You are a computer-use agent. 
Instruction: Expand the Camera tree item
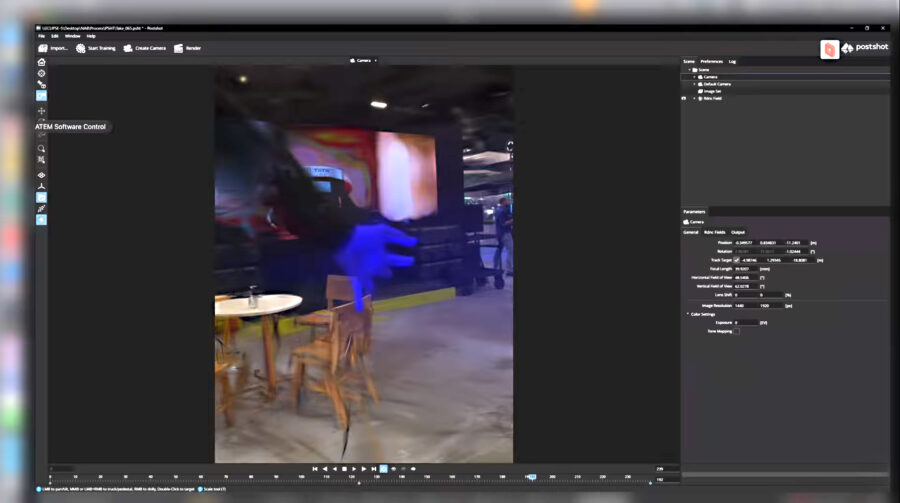point(695,77)
